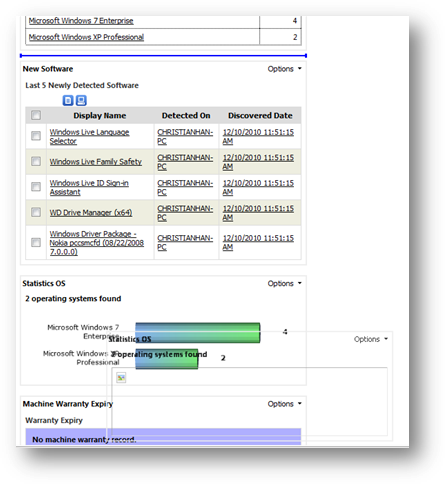Viewport: 445px width, 484px height.
Task: Open discovered date link in Family Safety row
Action: point(258,162)
